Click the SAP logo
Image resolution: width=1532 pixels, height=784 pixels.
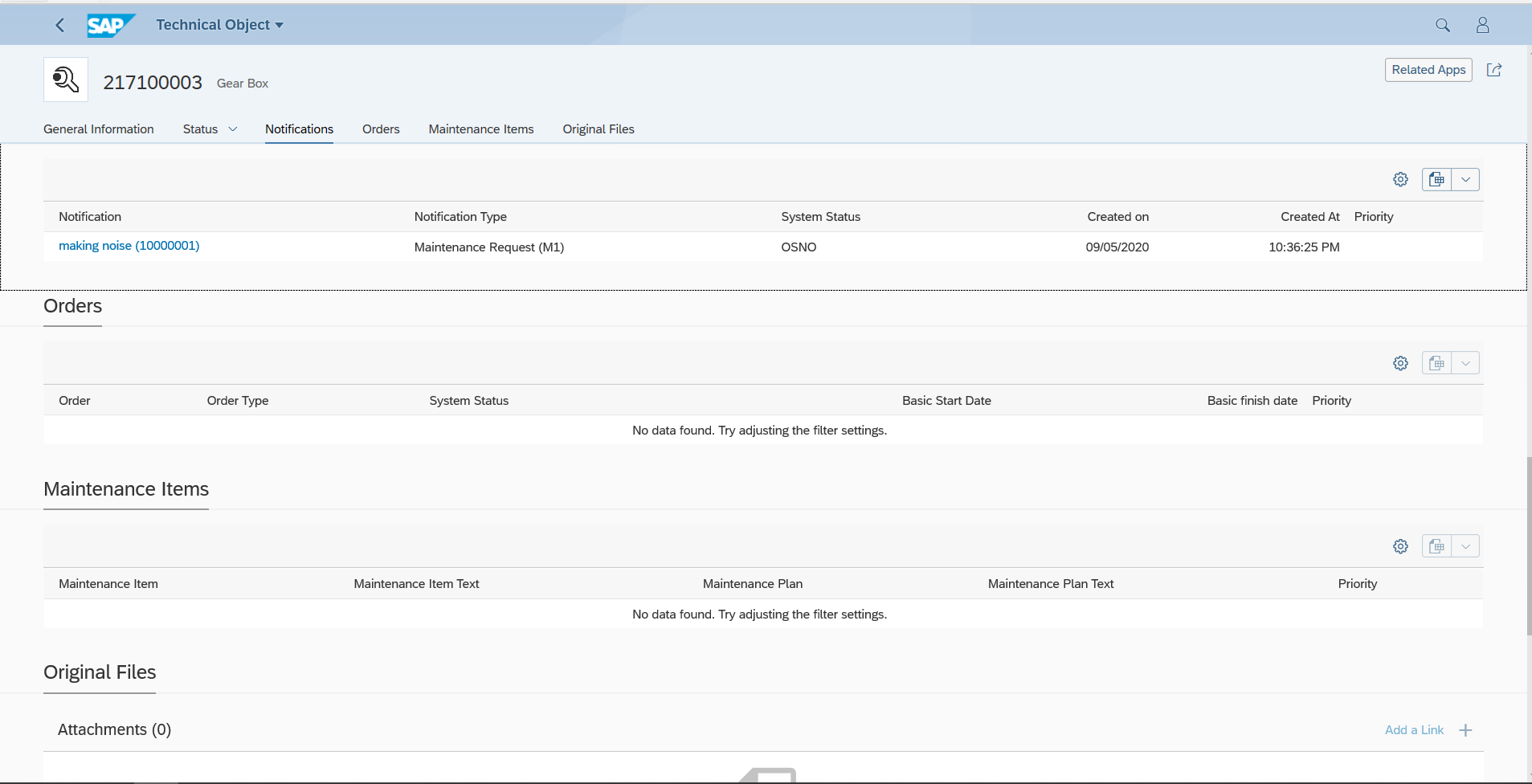click(x=110, y=25)
